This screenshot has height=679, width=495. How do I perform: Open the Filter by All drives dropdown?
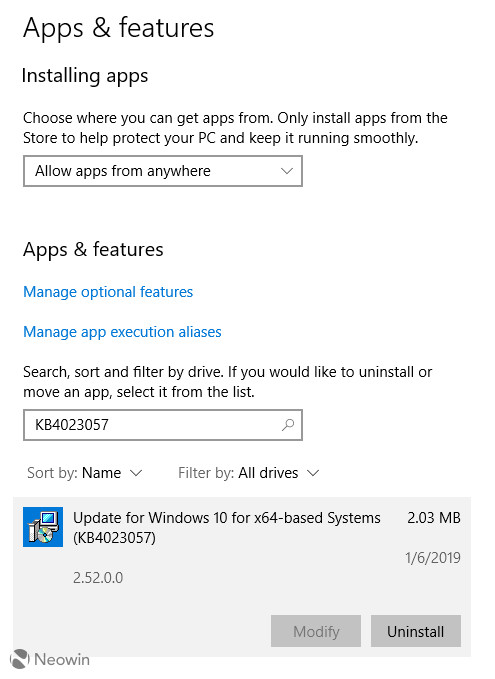point(249,473)
